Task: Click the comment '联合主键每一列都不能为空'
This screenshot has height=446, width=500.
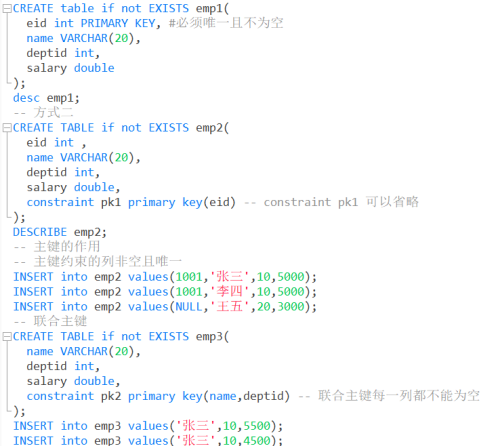Action: coord(399,396)
